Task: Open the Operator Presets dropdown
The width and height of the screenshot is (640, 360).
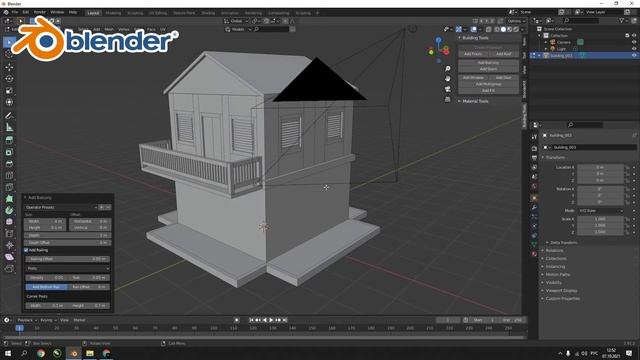Action: coord(61,207)
